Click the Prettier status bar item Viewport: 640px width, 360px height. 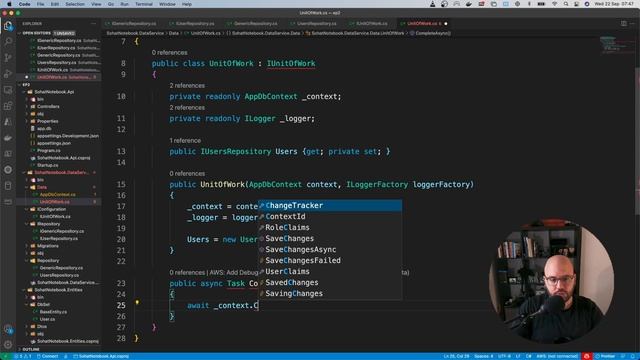[605, 356]
